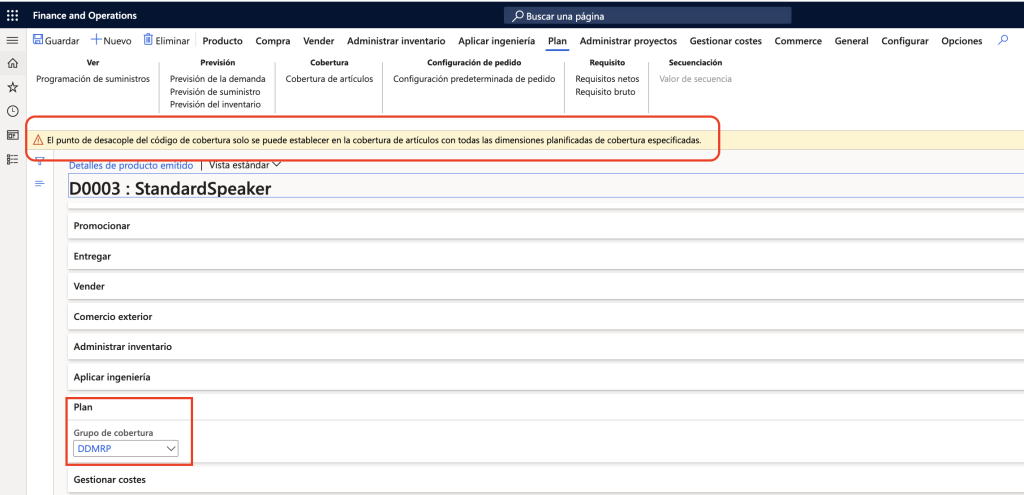The image size is (1024, 495).
Task: Click the action bar search magnifier icon
Action: (x=1003, y=41)
